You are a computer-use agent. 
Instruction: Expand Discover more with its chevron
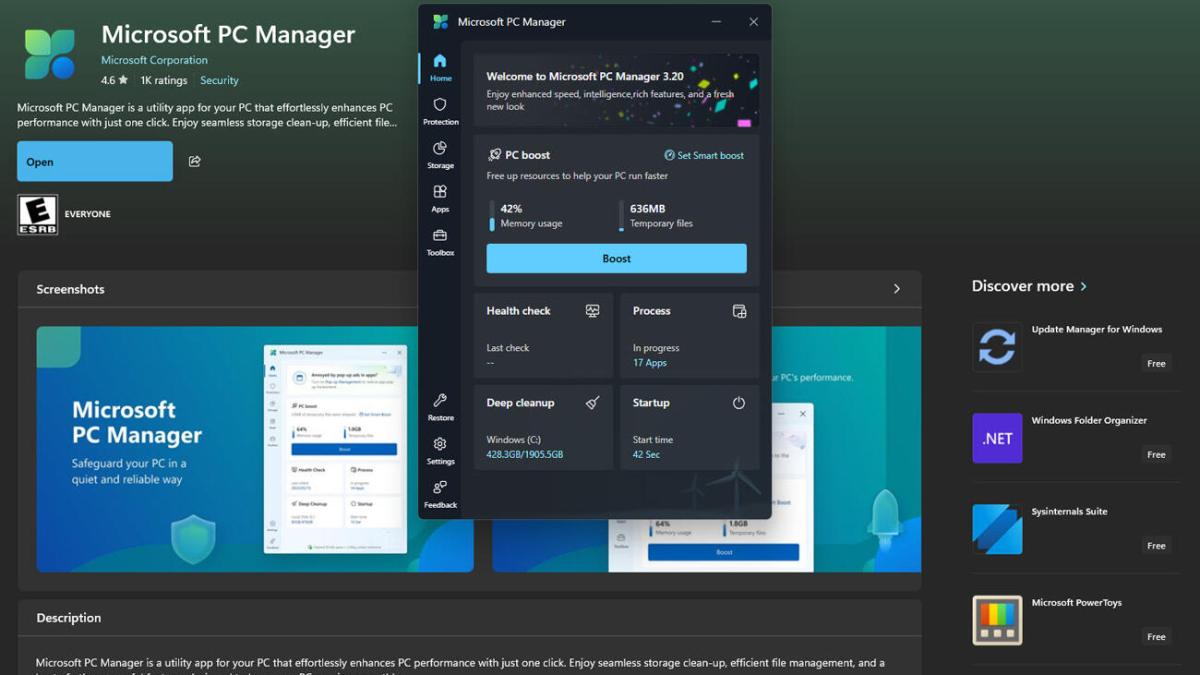tap(1083, 286)
